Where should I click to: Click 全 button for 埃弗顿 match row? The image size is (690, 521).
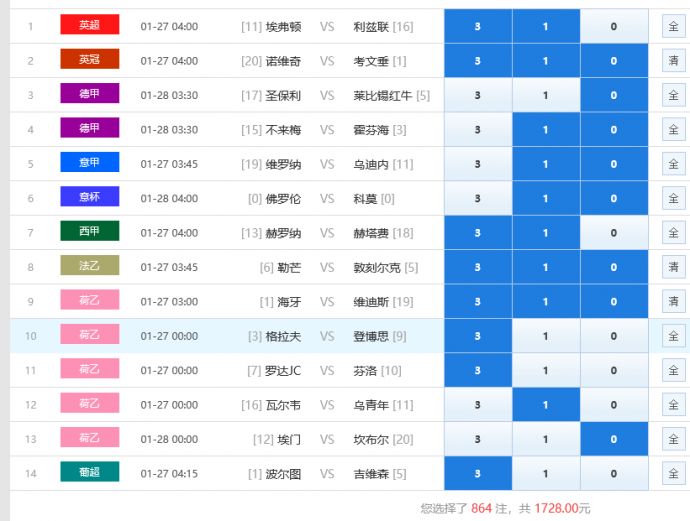673,27
